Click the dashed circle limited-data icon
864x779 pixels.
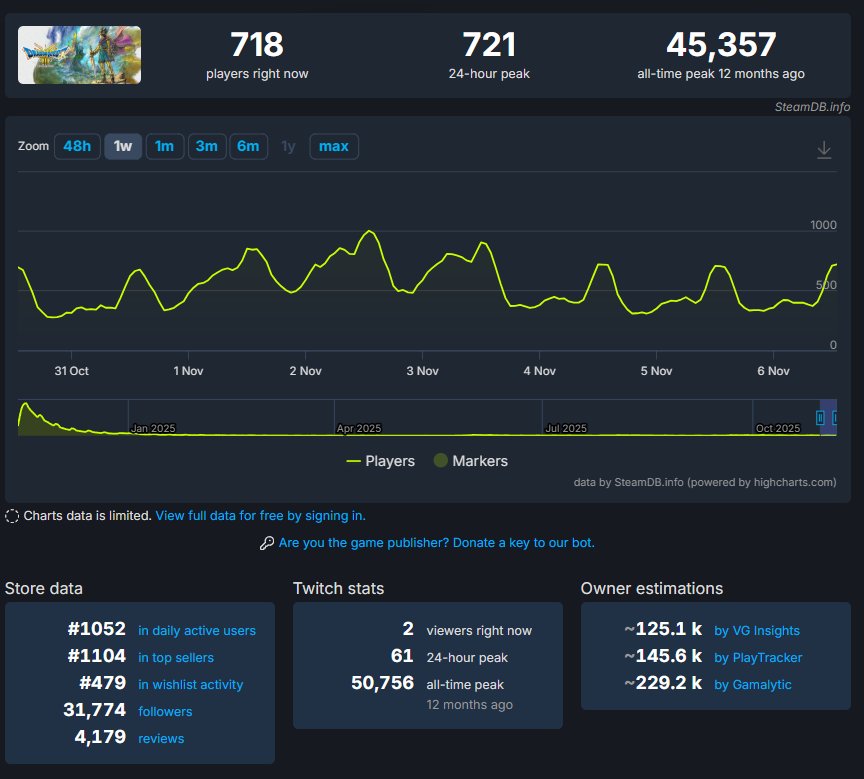click(12, 516)
